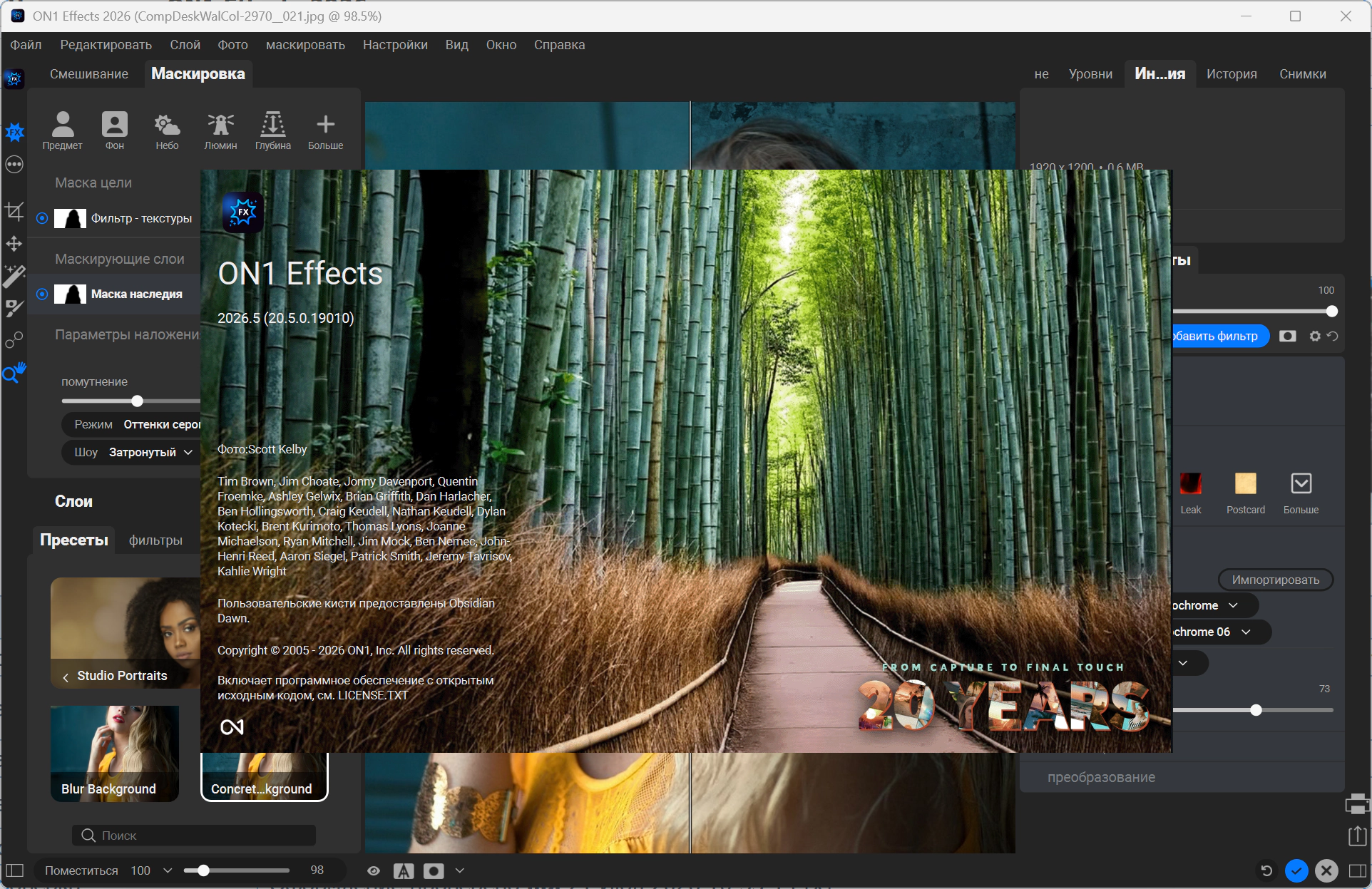Select the magic wand AI mask tool
Screen dimensions: 1372x889
pos(14,276)
